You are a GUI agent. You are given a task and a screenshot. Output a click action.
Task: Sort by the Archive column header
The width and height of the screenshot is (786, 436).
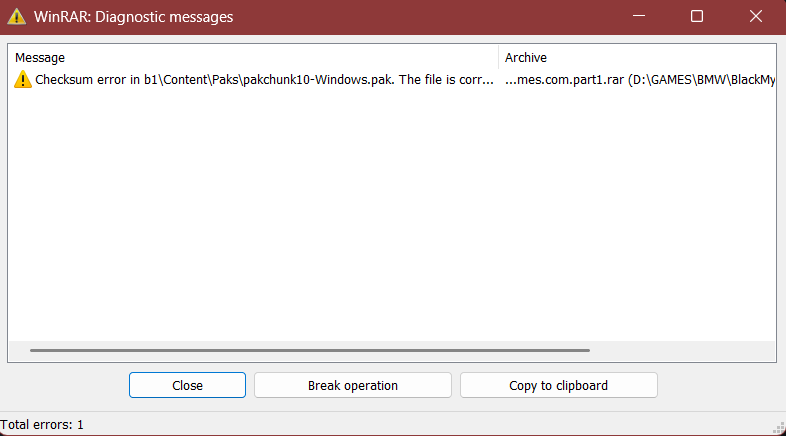637,58
